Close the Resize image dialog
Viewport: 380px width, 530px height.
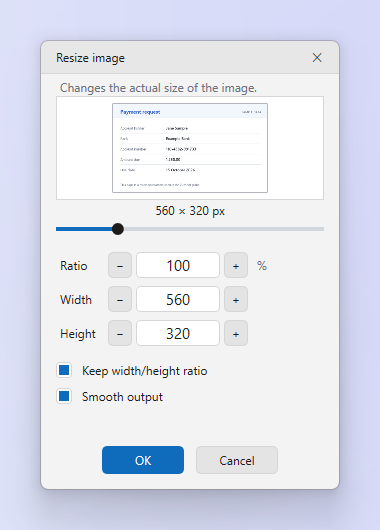click(317, 57)
